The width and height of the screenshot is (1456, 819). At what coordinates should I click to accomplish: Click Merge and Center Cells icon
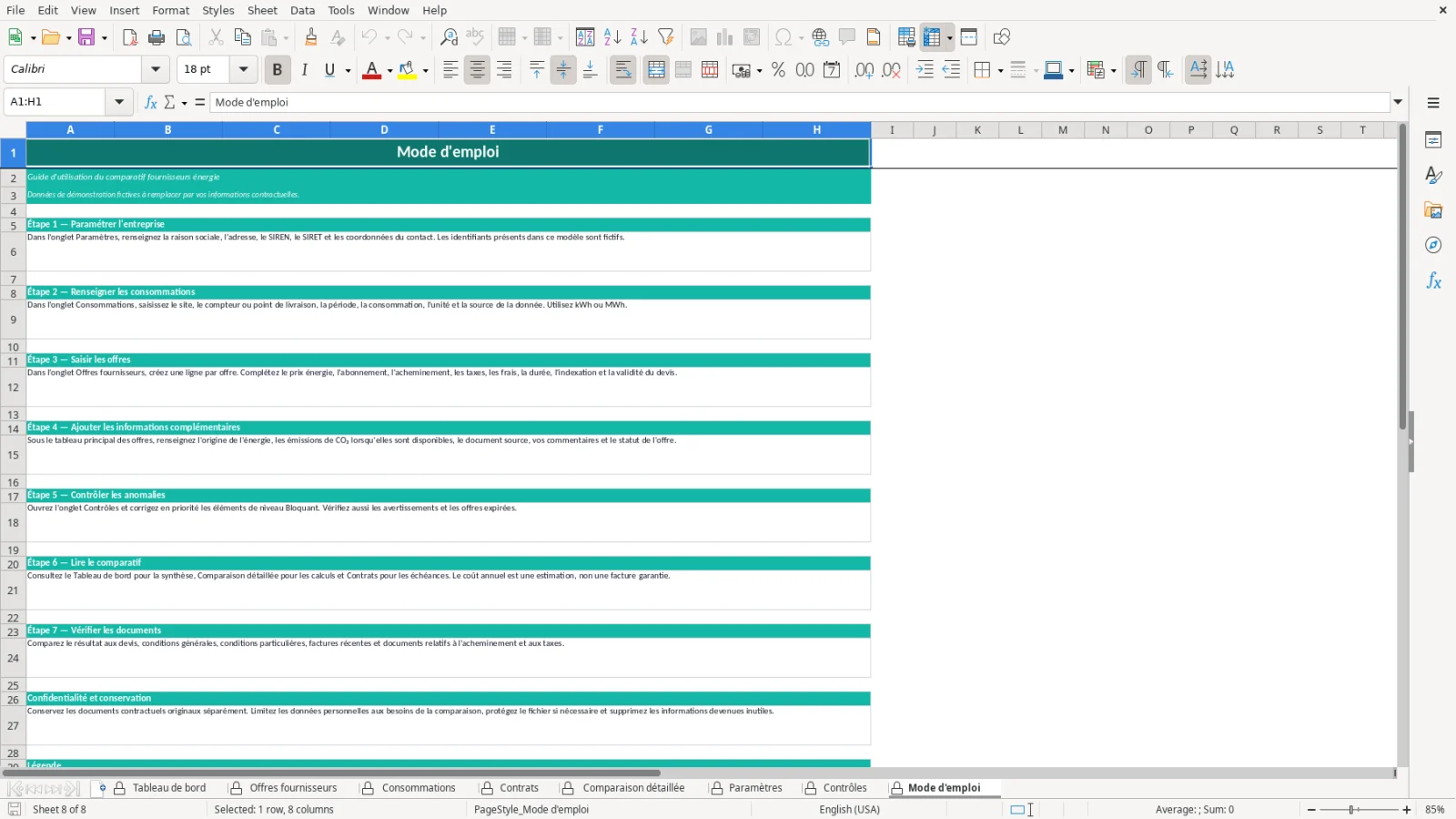click(656, 70)
